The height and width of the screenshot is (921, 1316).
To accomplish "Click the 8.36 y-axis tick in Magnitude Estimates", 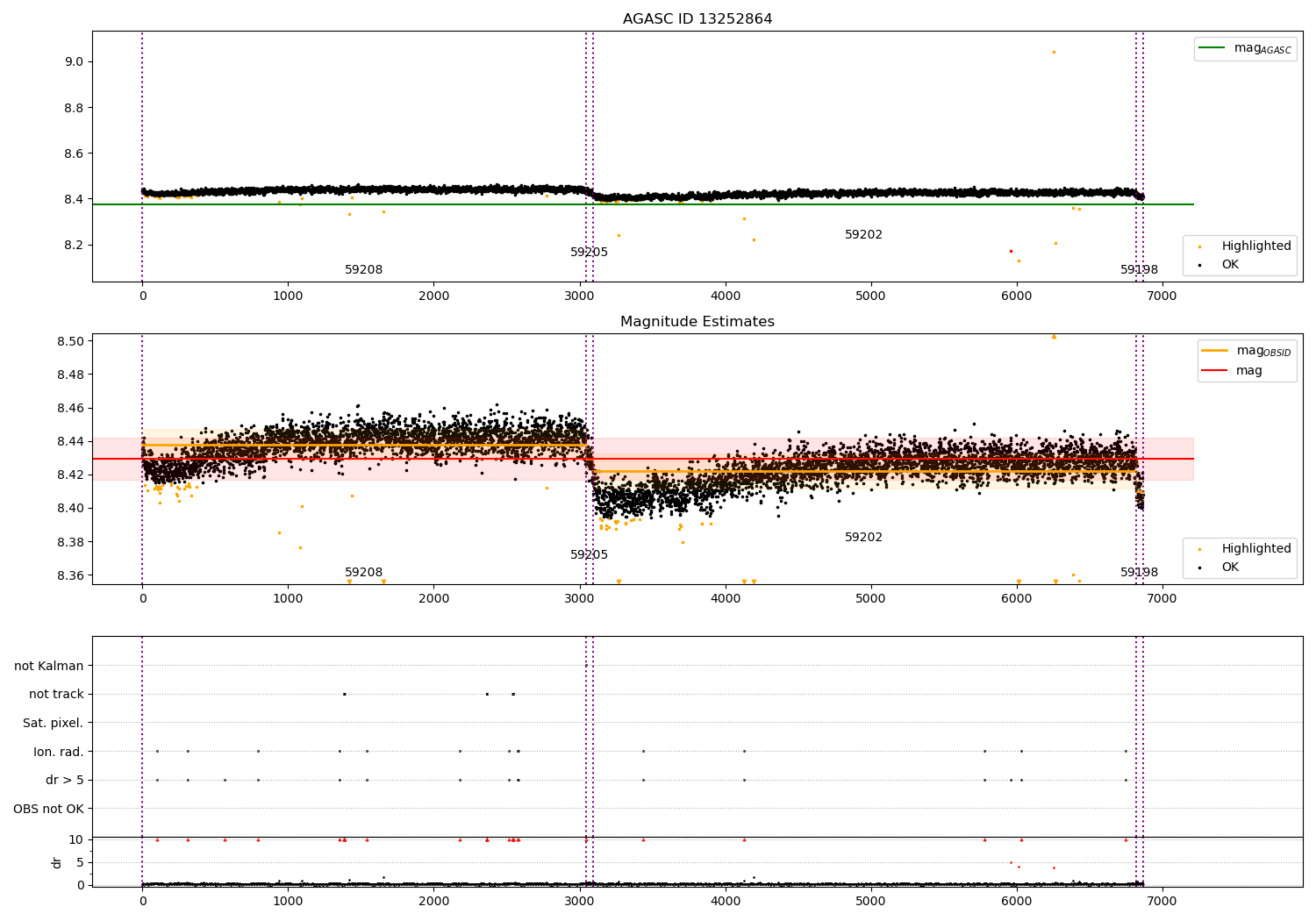I will pyautogui.click(x=71, y=576).
